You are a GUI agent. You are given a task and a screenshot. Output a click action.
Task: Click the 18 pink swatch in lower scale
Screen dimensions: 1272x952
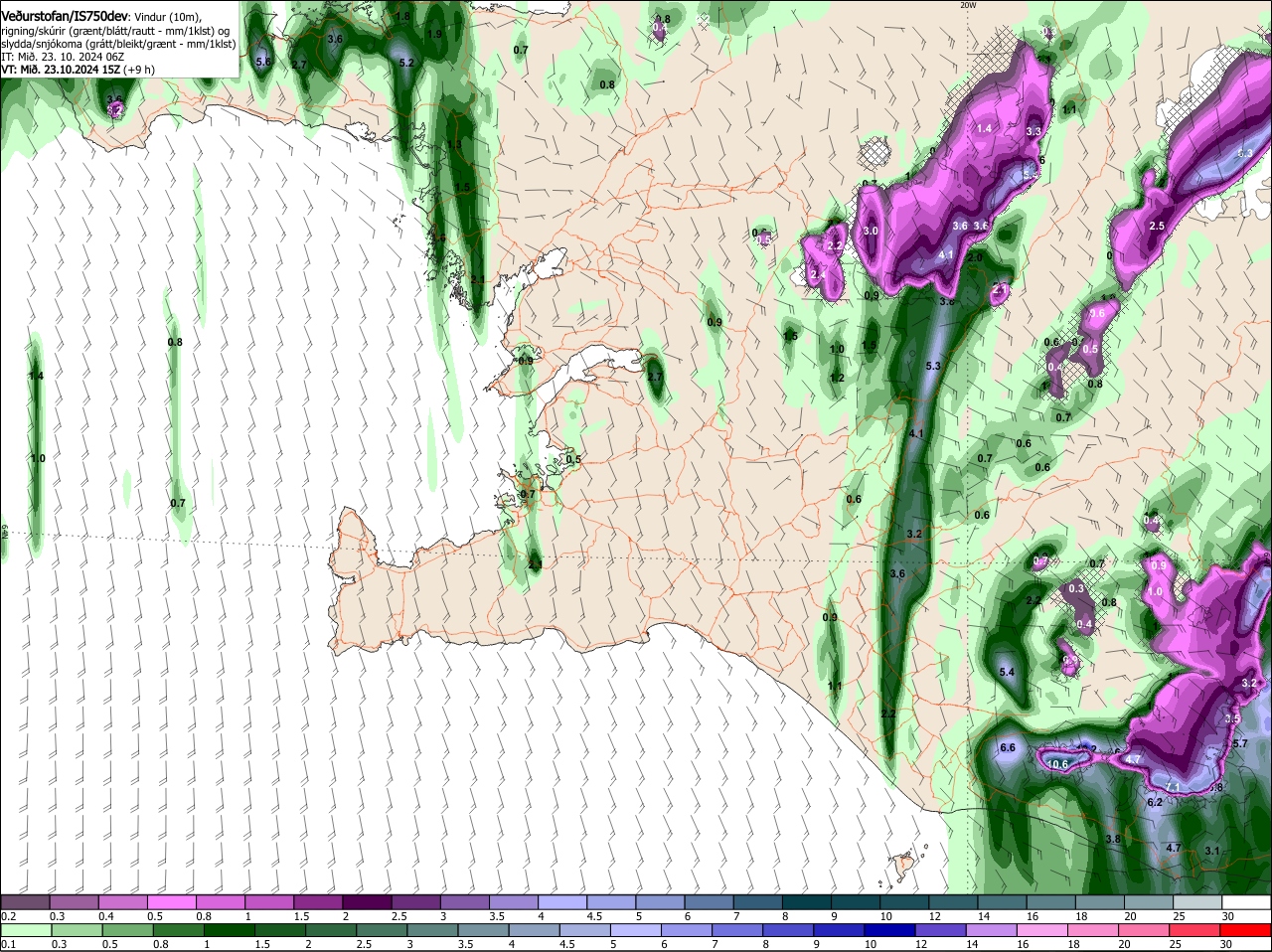coord(1094,930)
